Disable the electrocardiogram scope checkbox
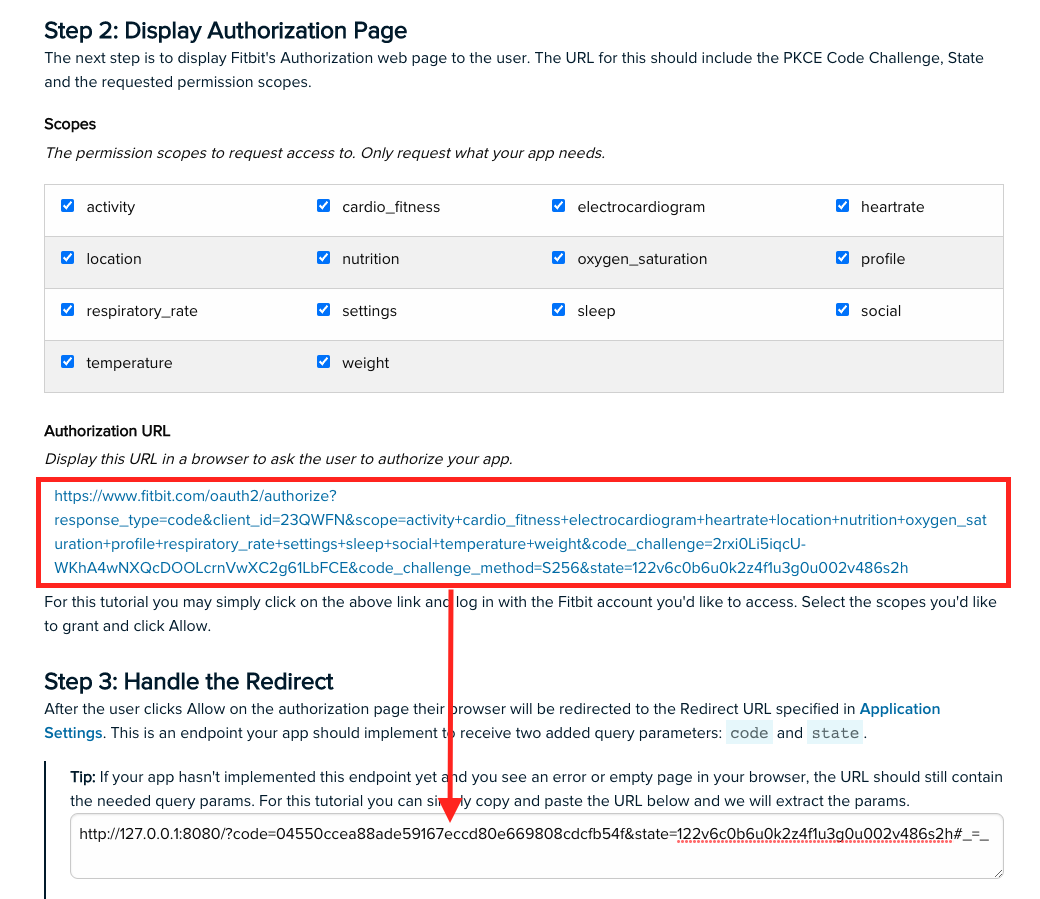Screen dimensions: 1040x899 (x=558, y=206)
